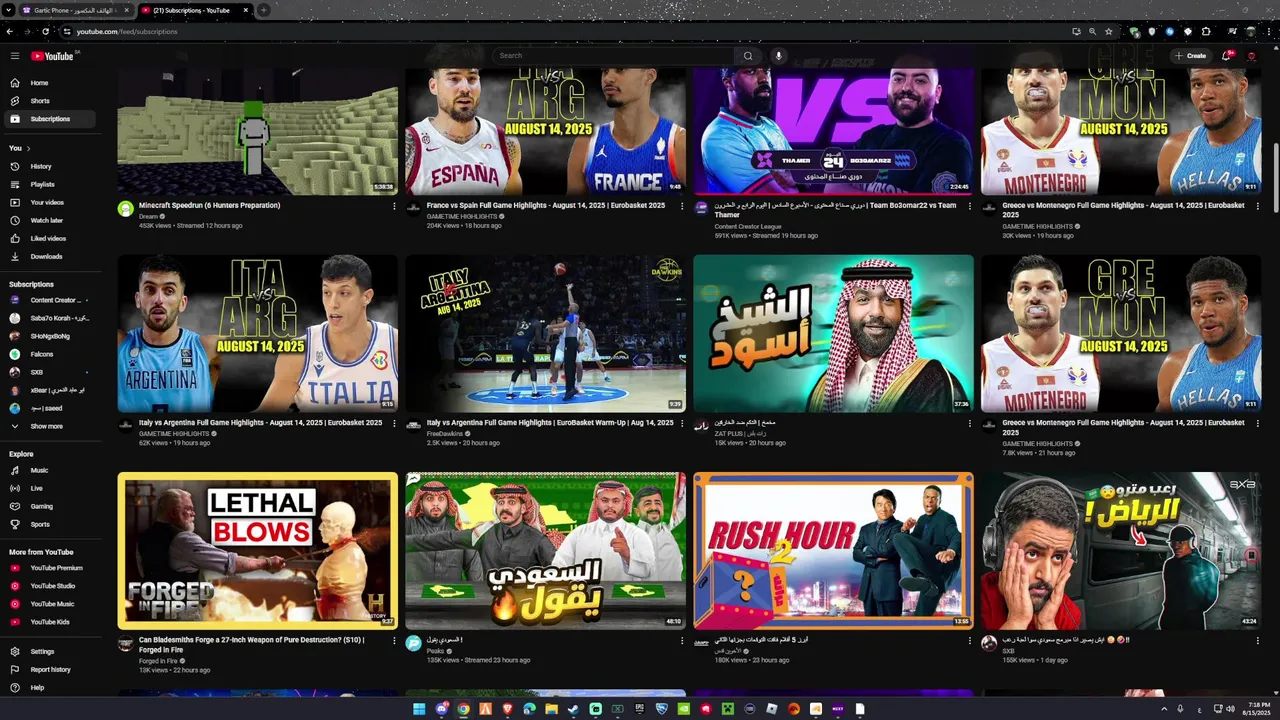Open the account avatar menu

(x=1251, y=56)
